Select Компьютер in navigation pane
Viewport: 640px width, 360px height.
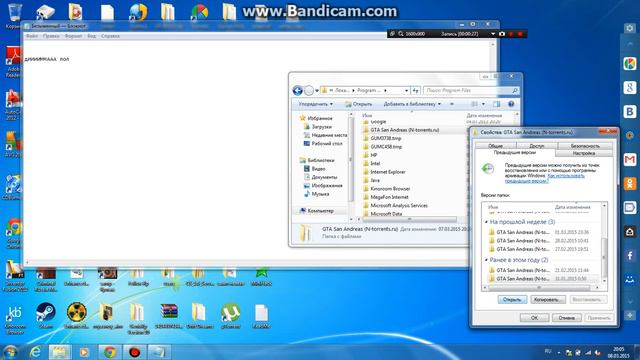[x=316, y=211]
